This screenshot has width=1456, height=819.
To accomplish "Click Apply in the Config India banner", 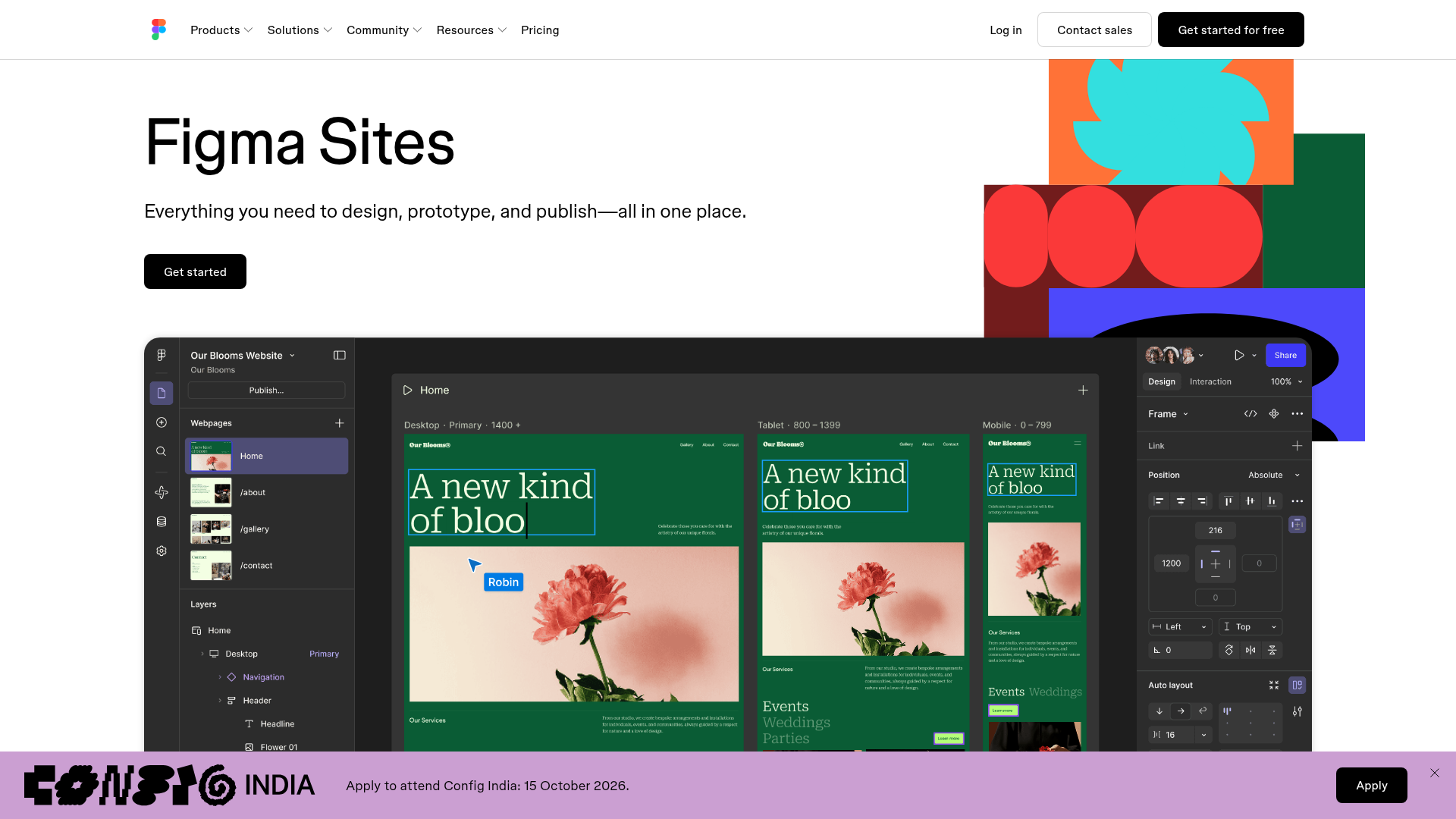I will click(x=1371, y=785).
